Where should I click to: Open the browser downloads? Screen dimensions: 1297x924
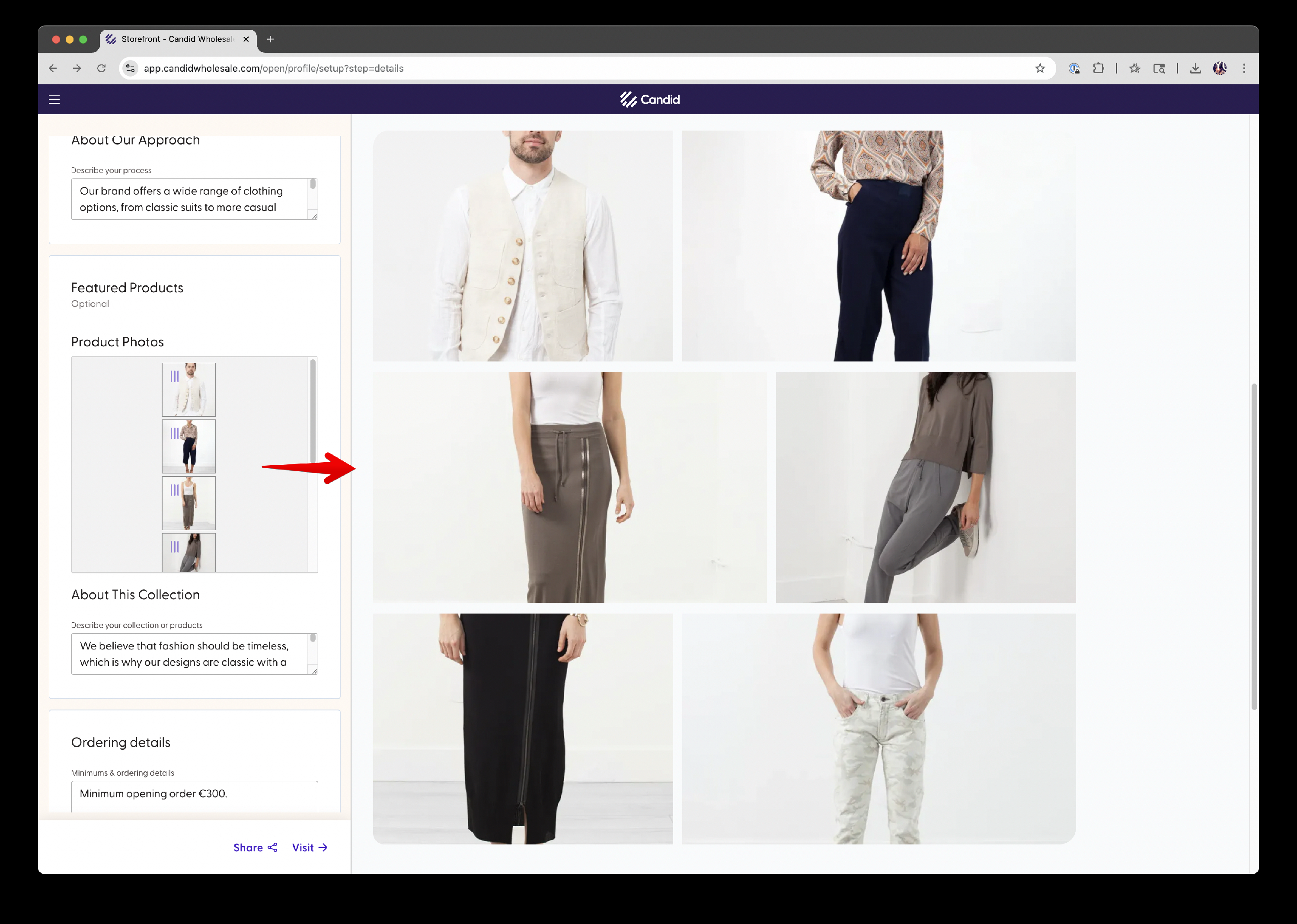[1196, 68]
